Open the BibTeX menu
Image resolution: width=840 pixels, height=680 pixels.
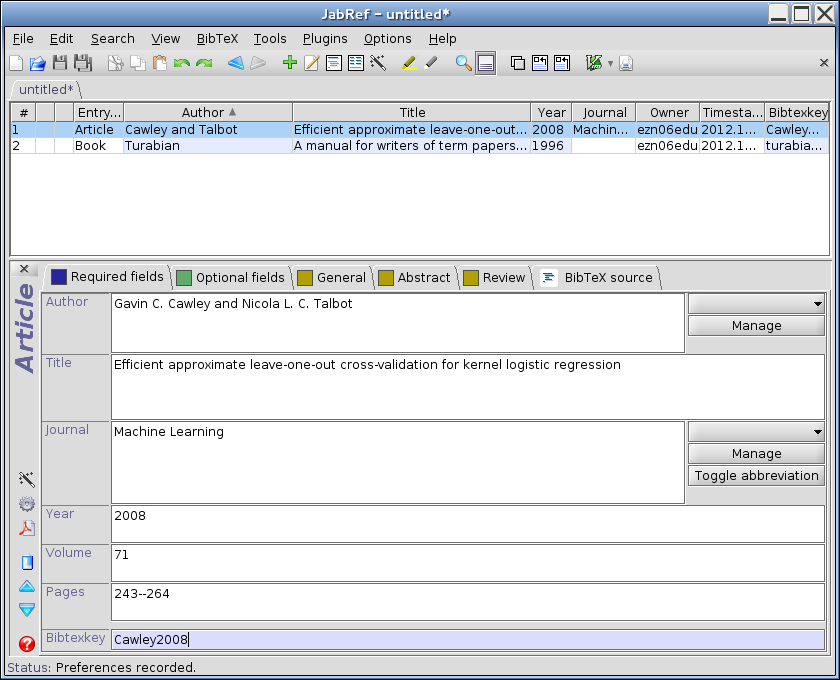click(217, 38)
